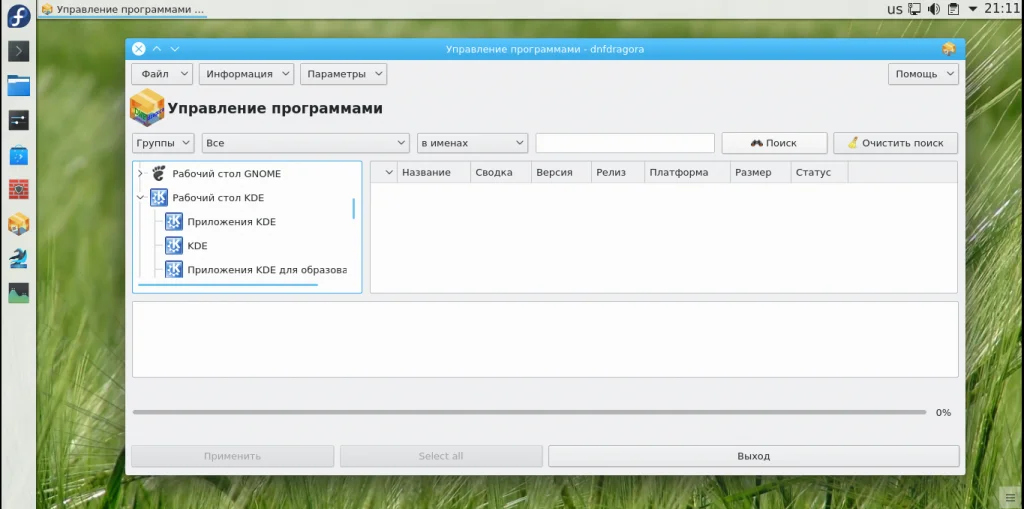Open the software store bag icon
1024x509 pixels.
(x=18, y=156)
